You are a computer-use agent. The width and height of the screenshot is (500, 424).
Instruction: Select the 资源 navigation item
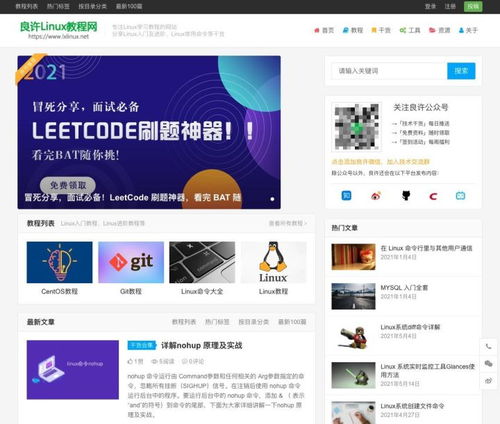pos(439,30)
